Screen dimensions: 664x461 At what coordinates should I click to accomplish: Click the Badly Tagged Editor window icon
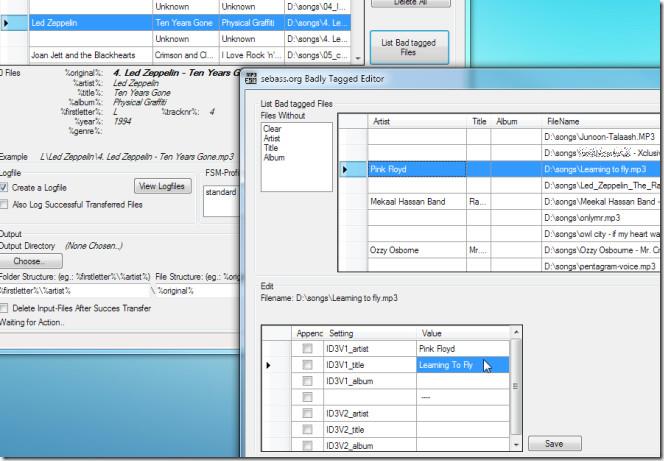point(252,78)
